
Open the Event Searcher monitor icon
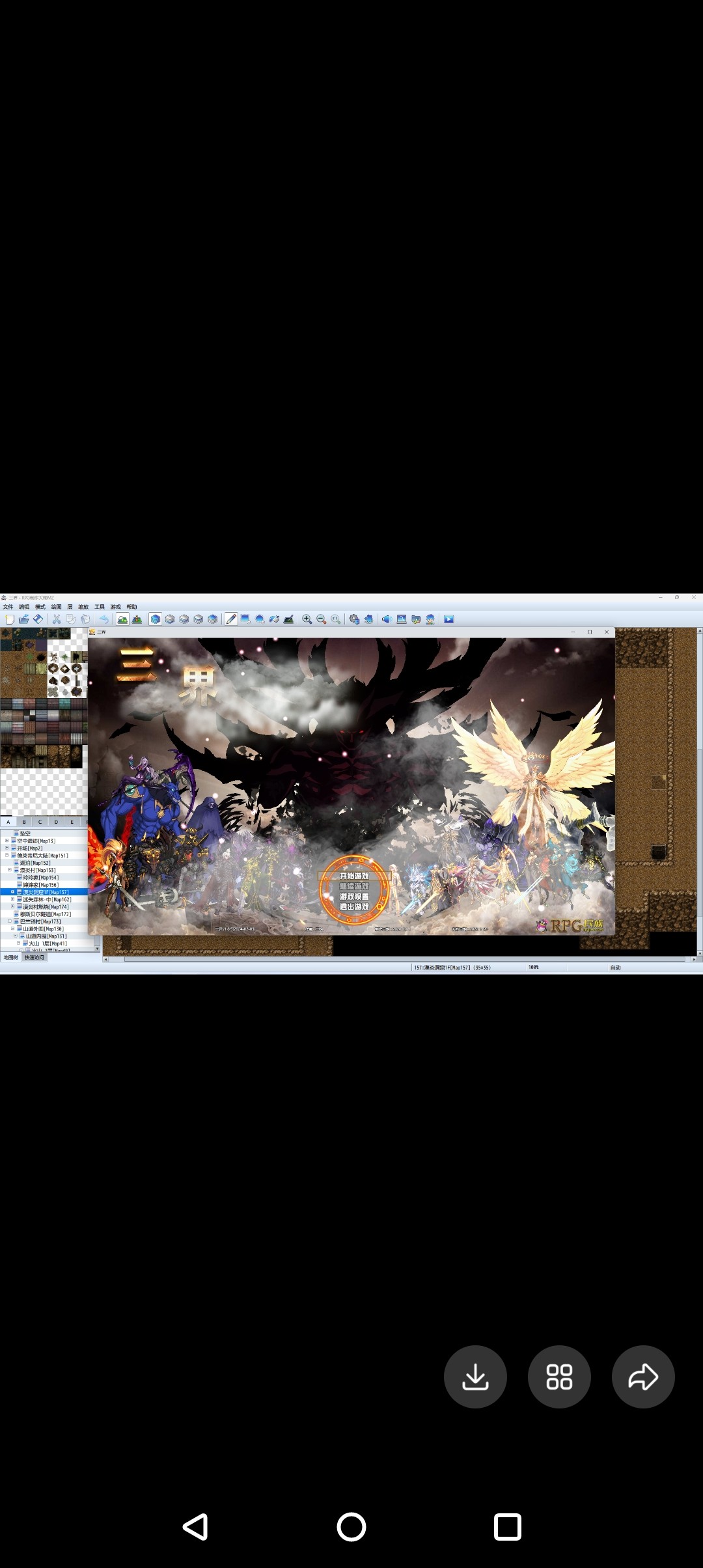click(x=402, y=619)
